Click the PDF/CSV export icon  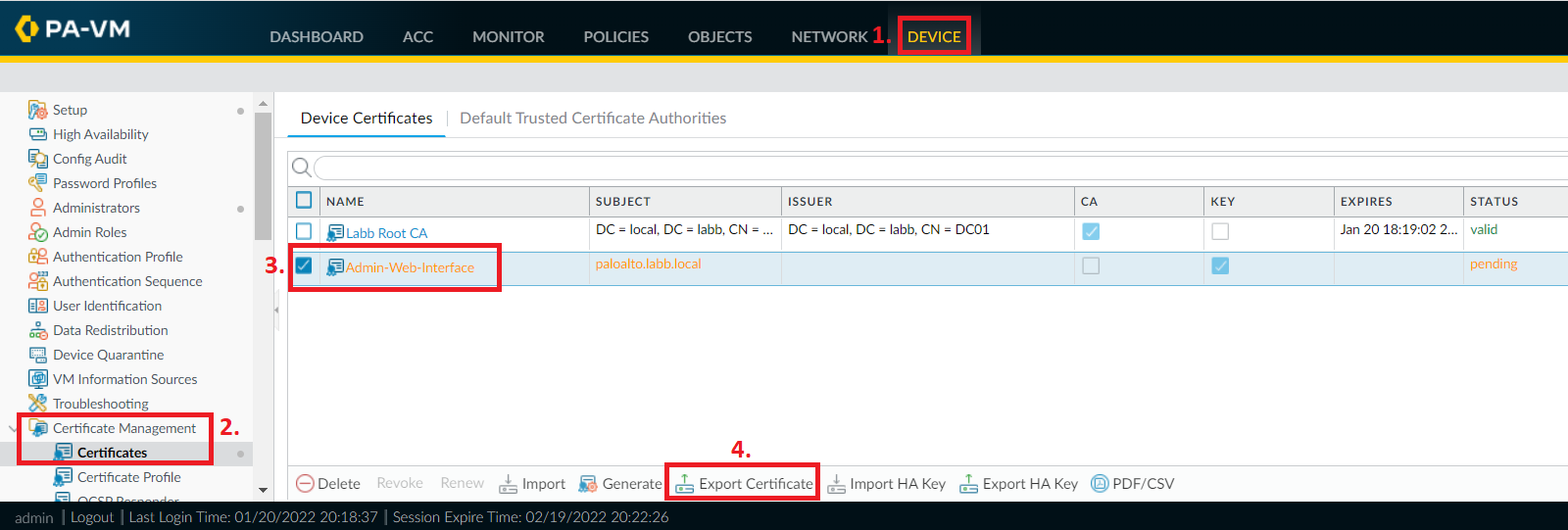[x=1100, y=484]
